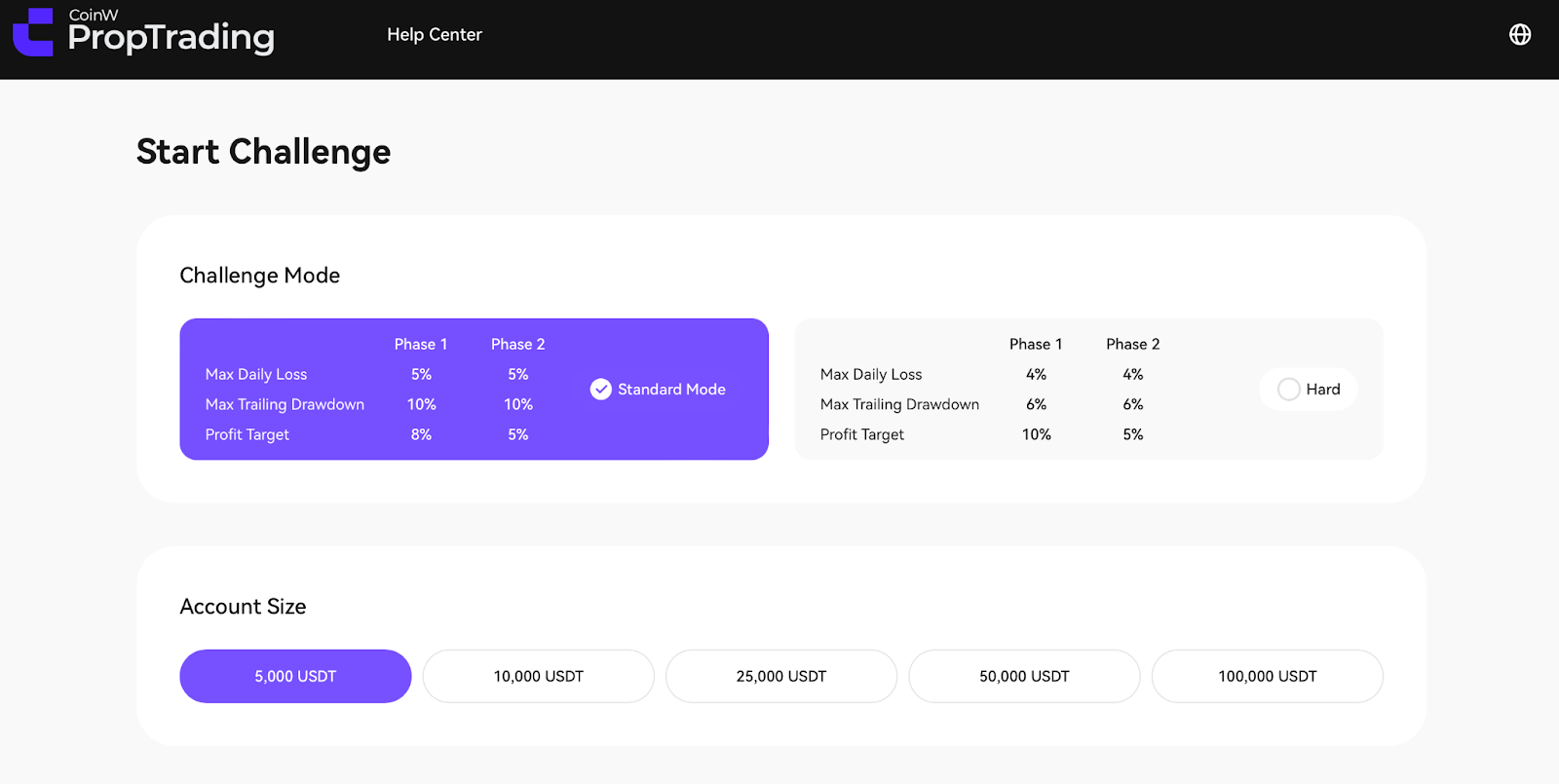Image resolution: width=1559 pixels, height=784 pixels.
Task: Choose the 50,000 USDT account size
Action: (x=1024, y=676)
